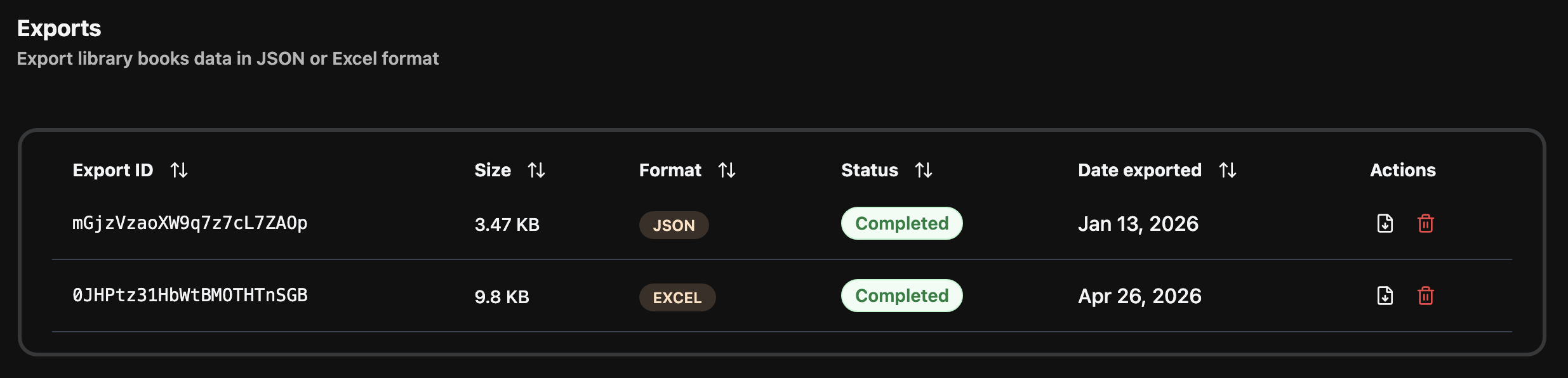Click the export dated Apr 26, 2026
The height and width of the screenshot is (378, 1568).
click(1139, 296)
